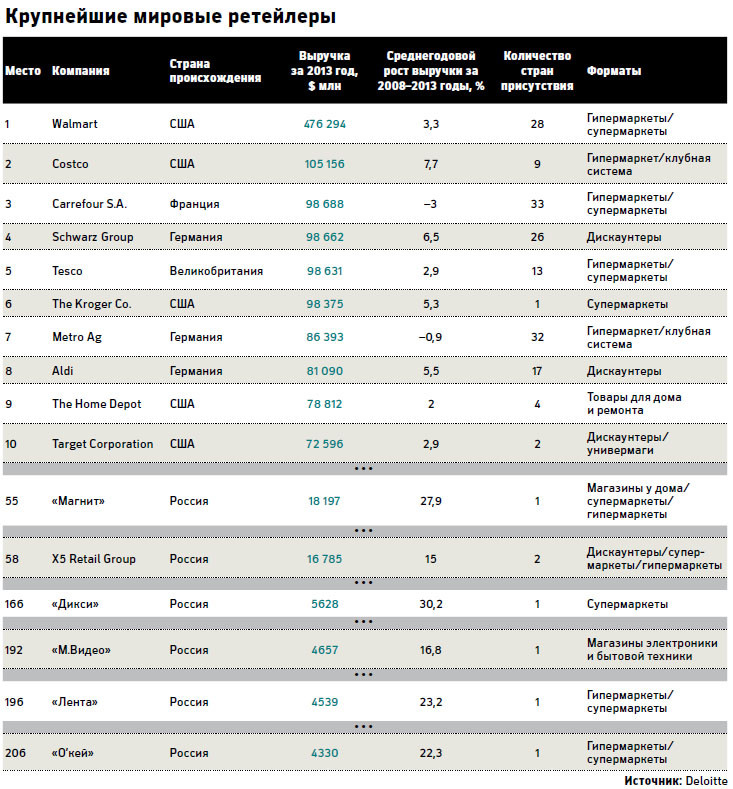Click Schwarz Group's revenue 98 662
This screenshot has width=733, height=789.
coord(324,237)
